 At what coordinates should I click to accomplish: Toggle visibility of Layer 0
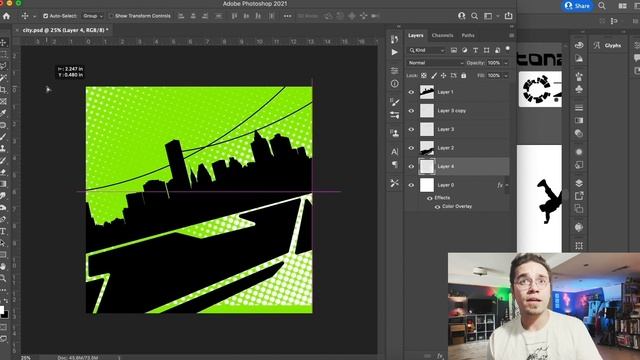pos(411,185)
